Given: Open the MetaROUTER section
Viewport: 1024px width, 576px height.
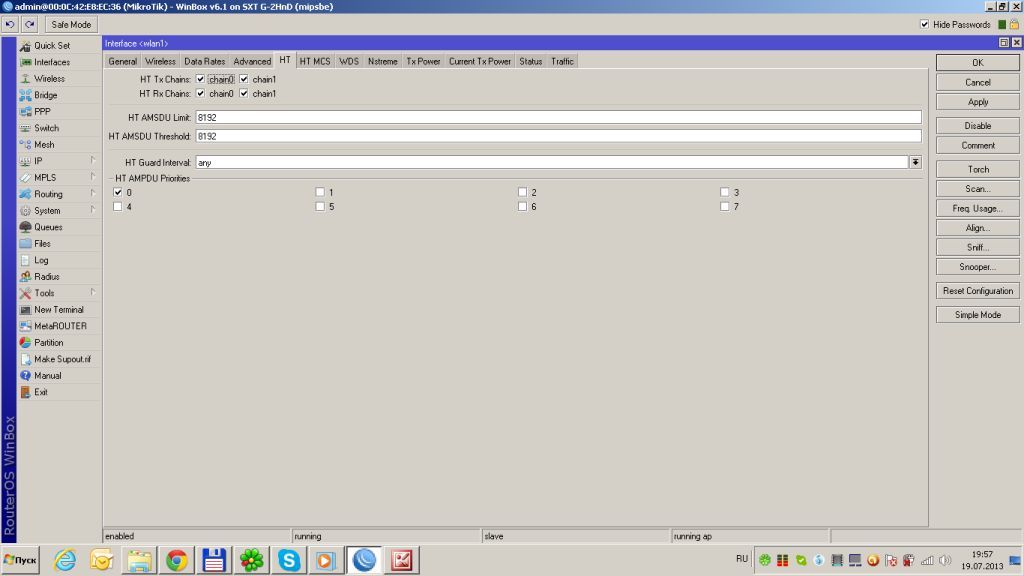Looking at the screenshot, I should pos(59,326).
